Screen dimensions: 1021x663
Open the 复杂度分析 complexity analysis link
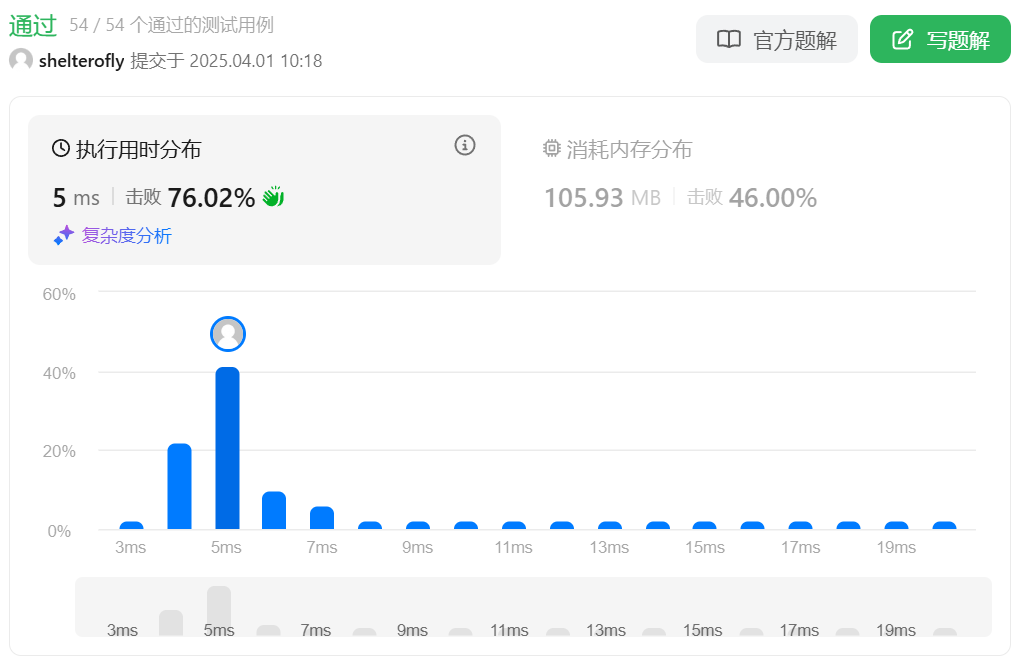[x=126, y=236]
